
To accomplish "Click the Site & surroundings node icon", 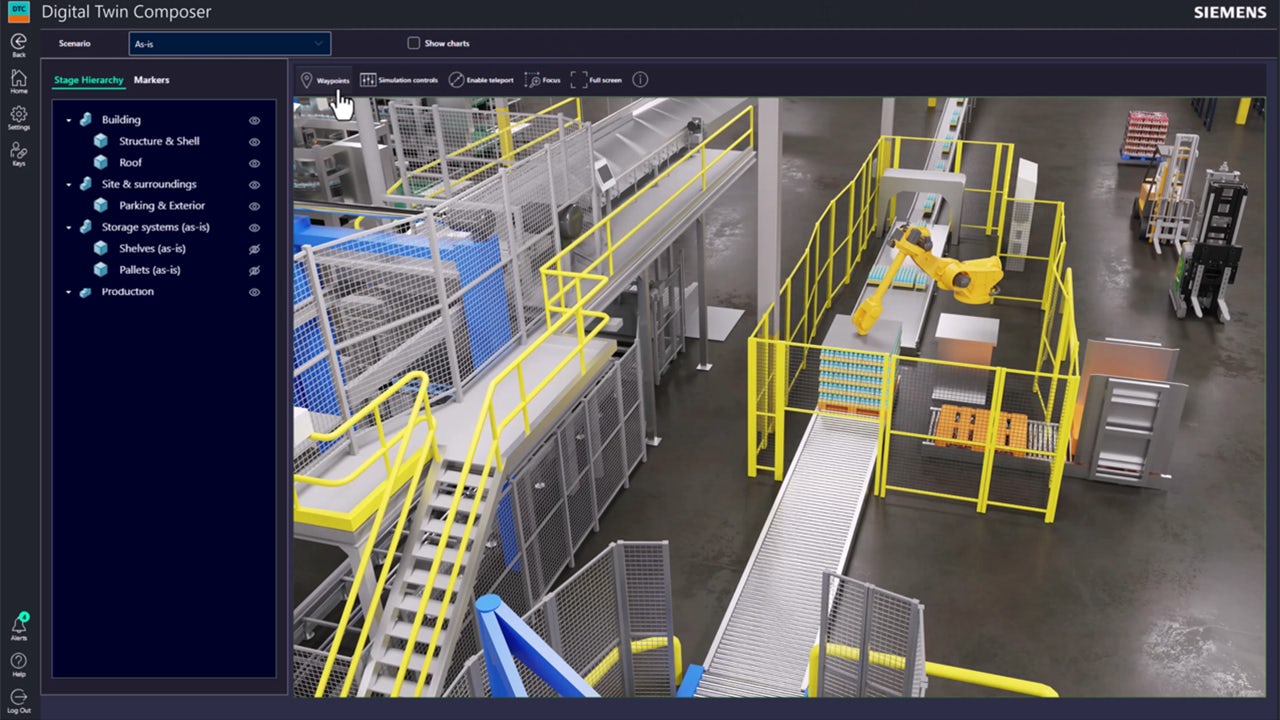I will coord(86,184).
